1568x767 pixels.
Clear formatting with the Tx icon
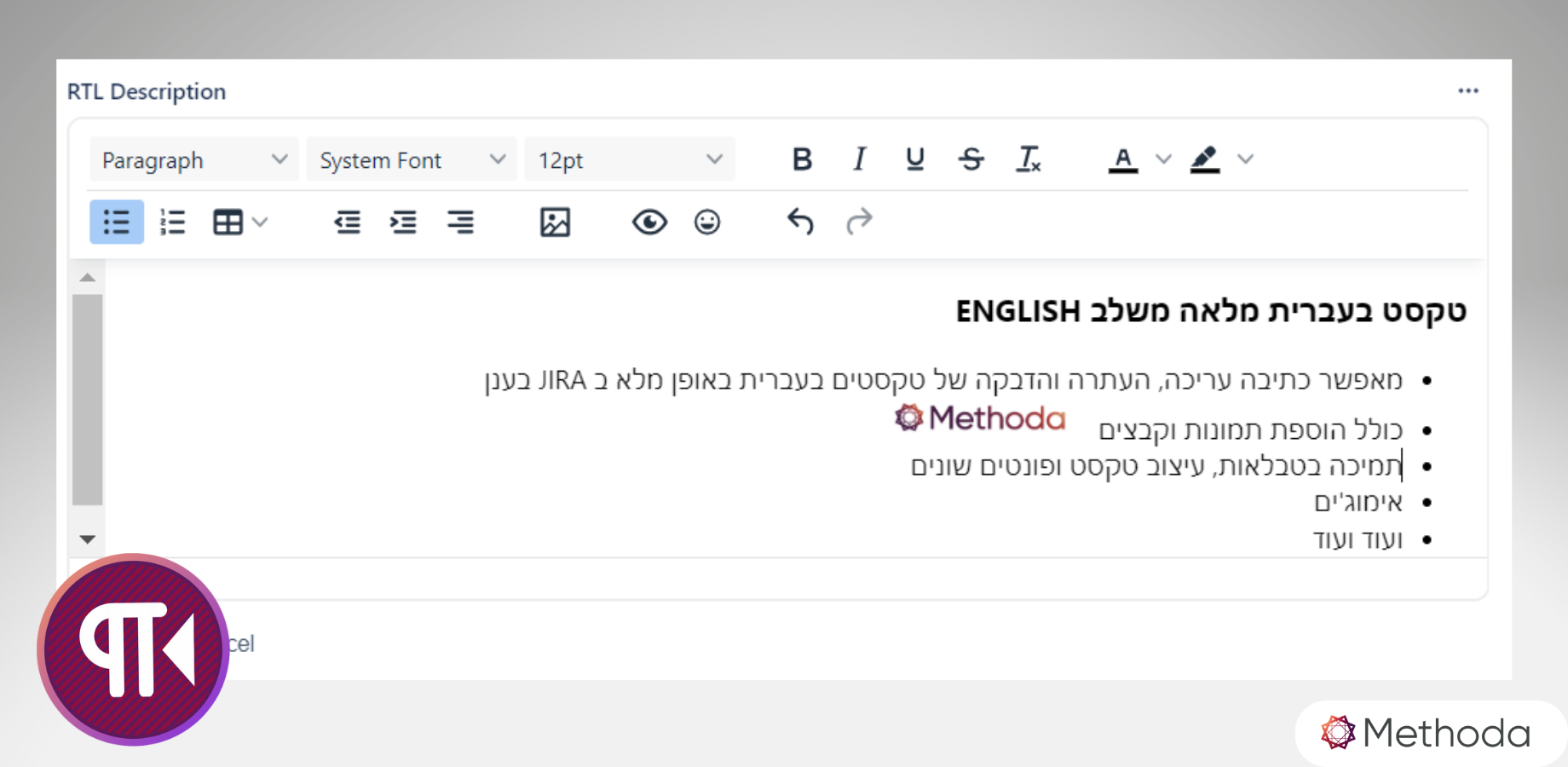click(x=1029, y=159)
